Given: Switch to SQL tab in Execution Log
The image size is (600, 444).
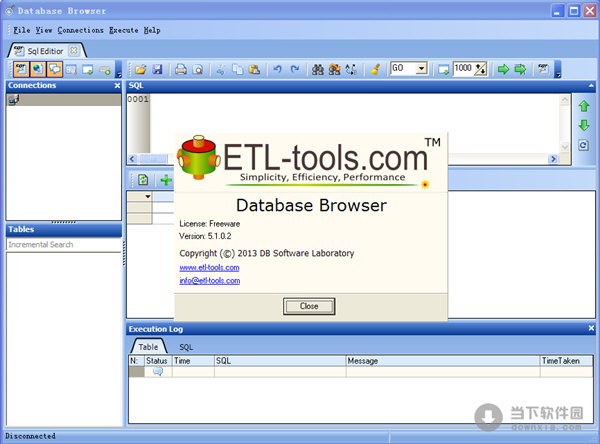Looking at the screenshot, I should pyautogui.click(x=186, y=347).
